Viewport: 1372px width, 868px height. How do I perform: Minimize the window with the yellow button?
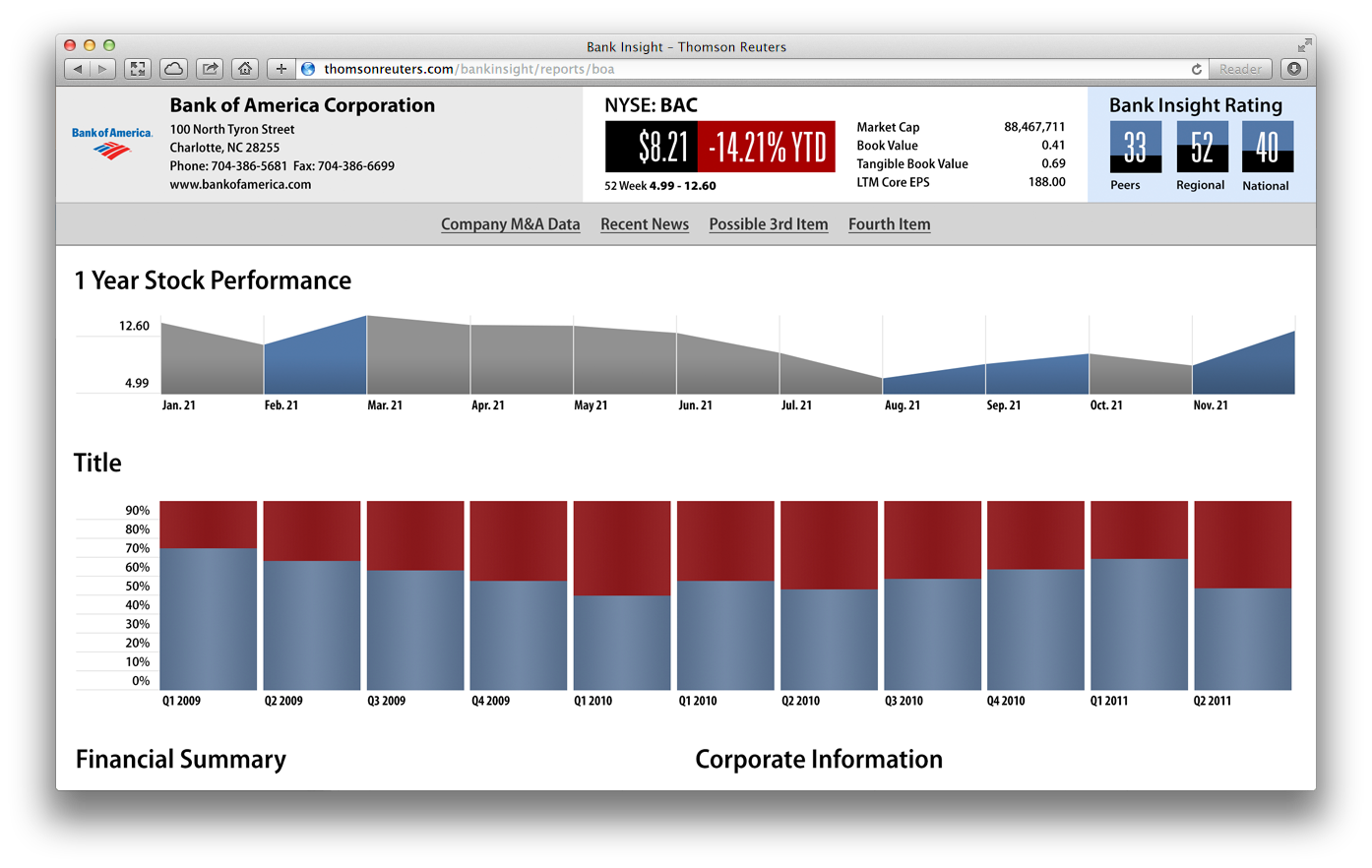90,45
